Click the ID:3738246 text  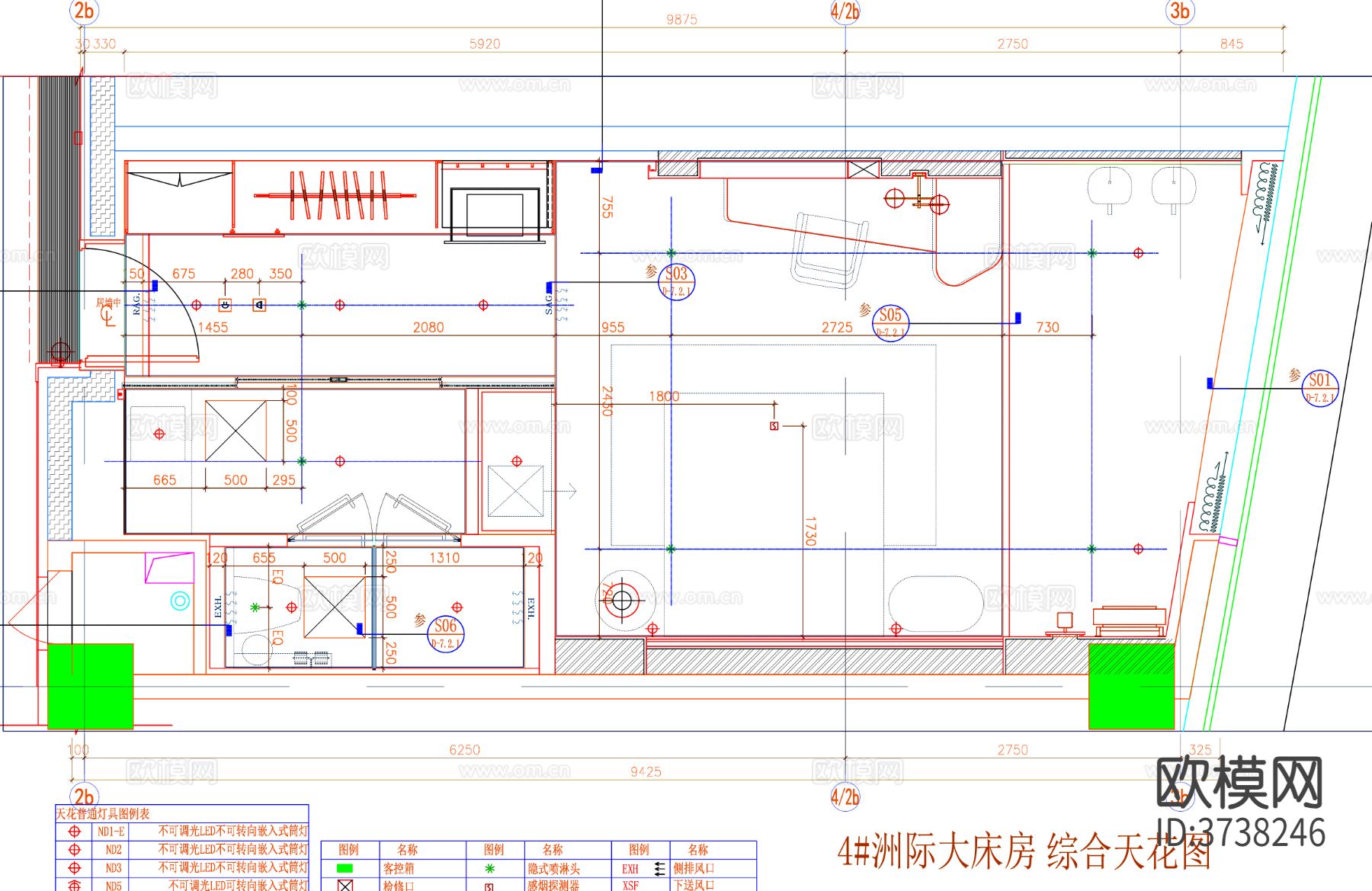tap(1241, 832)
